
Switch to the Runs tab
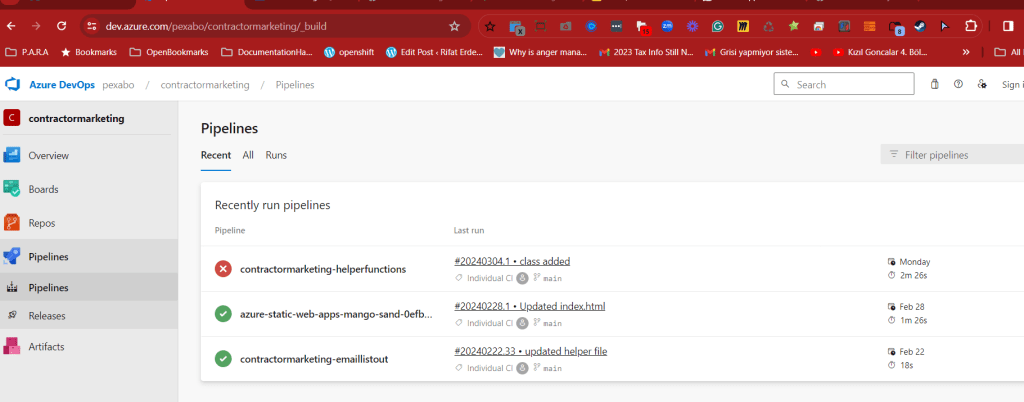pos(276,155)
